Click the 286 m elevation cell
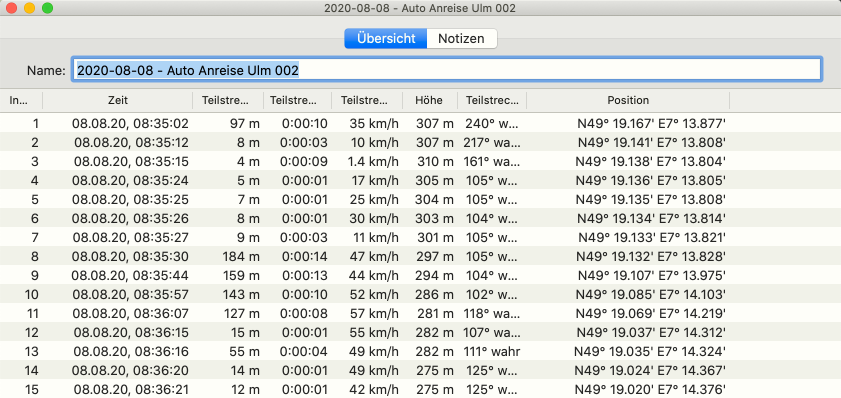The width and height of the screenshot is (841, 398). pos(434,294)
